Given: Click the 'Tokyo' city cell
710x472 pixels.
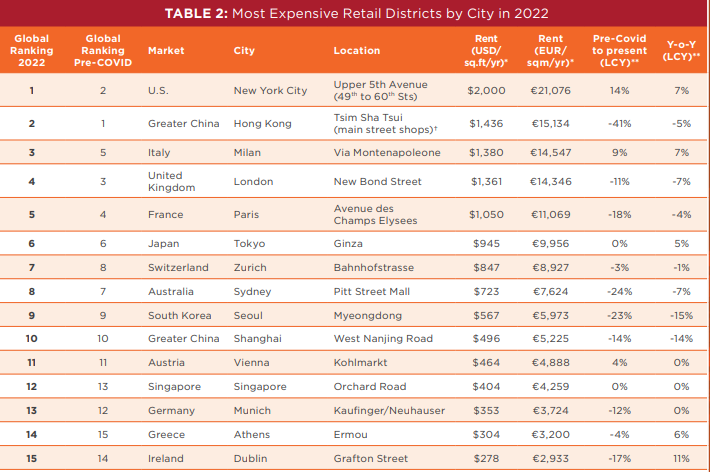Looking at the screenshot, I should (x=249, y=243).
